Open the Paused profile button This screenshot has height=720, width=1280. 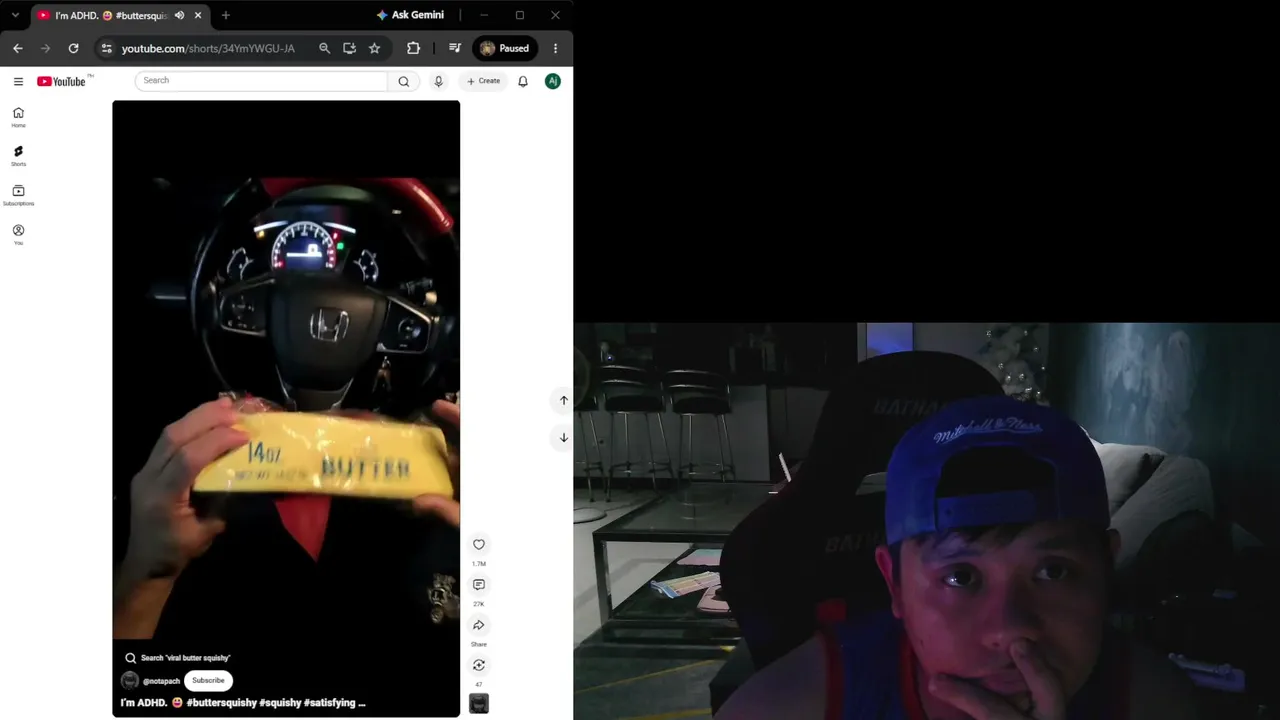tap(505, 48)
